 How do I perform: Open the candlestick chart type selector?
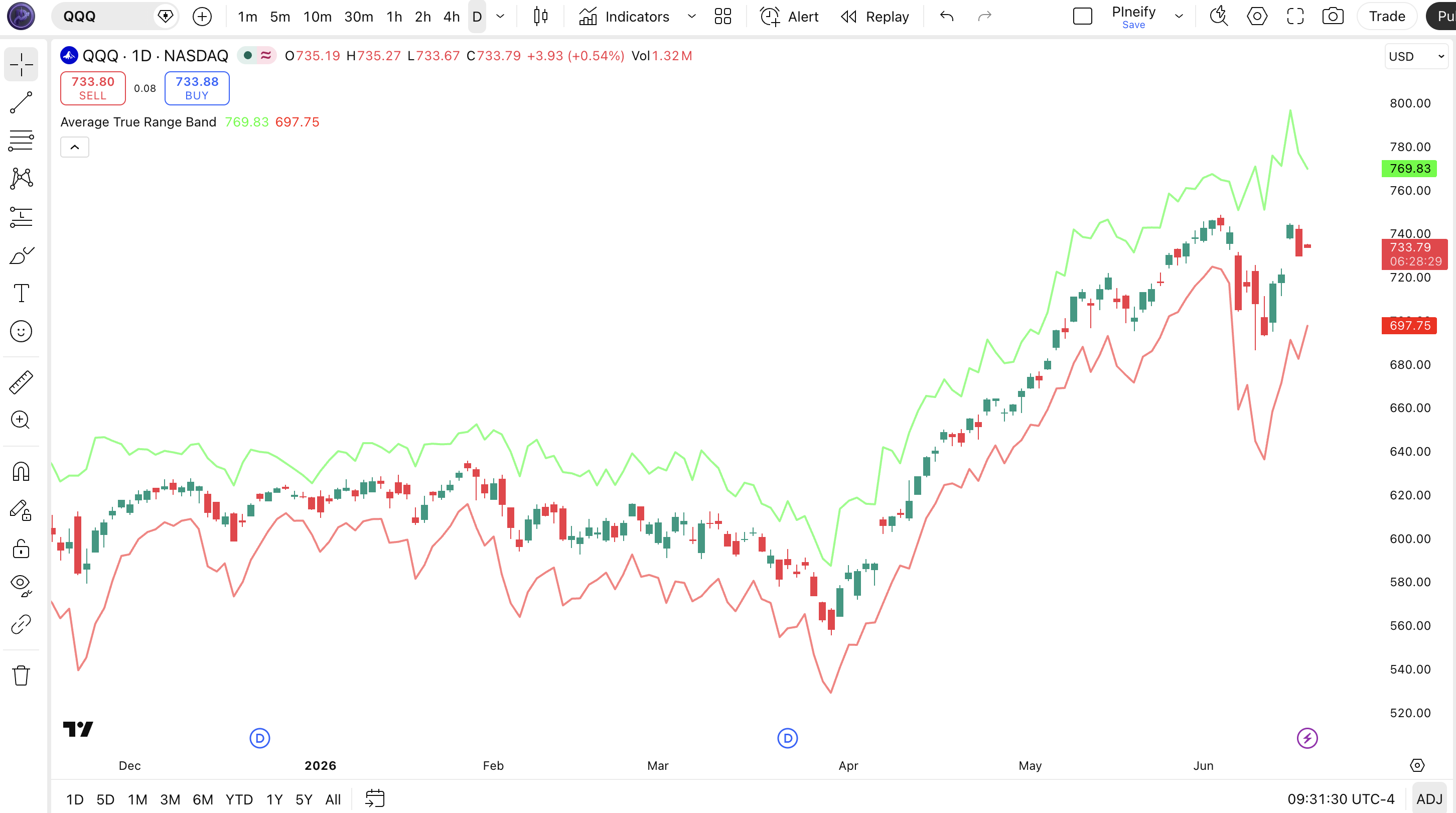click(540, 17)
